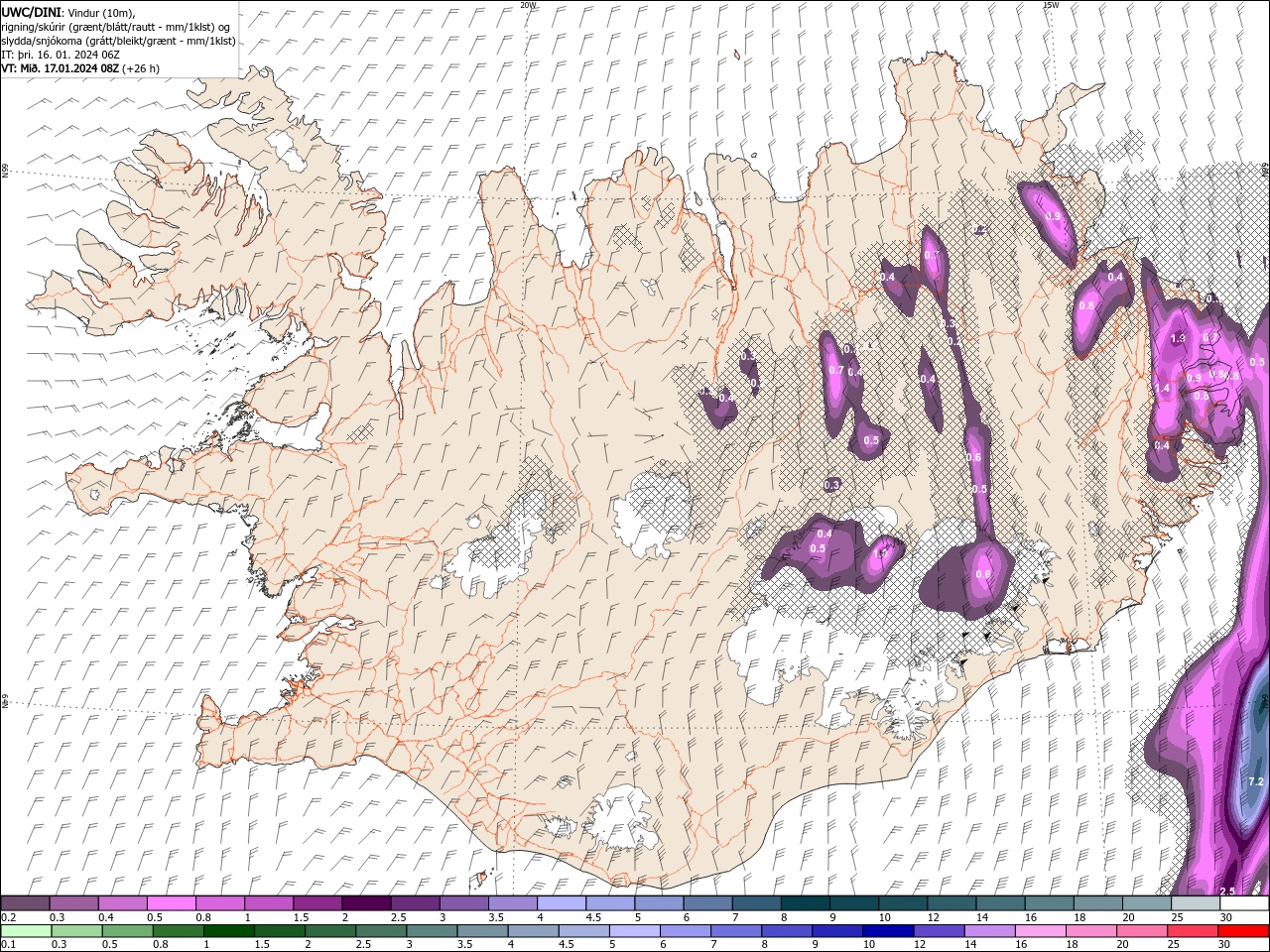Image resolution: width=1270 pixels, height=952 pixels.
Task: Click the 'rigning/skúrir' legend description line
Action: 115,27
